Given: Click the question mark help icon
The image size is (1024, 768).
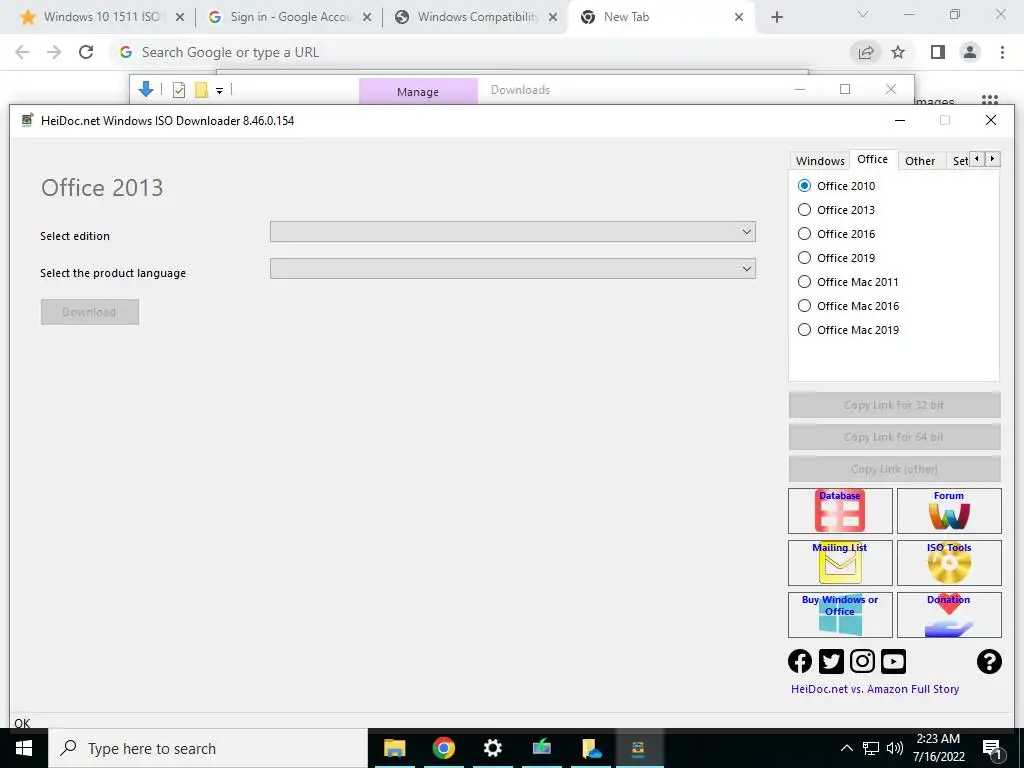Looking at the screenshot, I should click(989, 661).
